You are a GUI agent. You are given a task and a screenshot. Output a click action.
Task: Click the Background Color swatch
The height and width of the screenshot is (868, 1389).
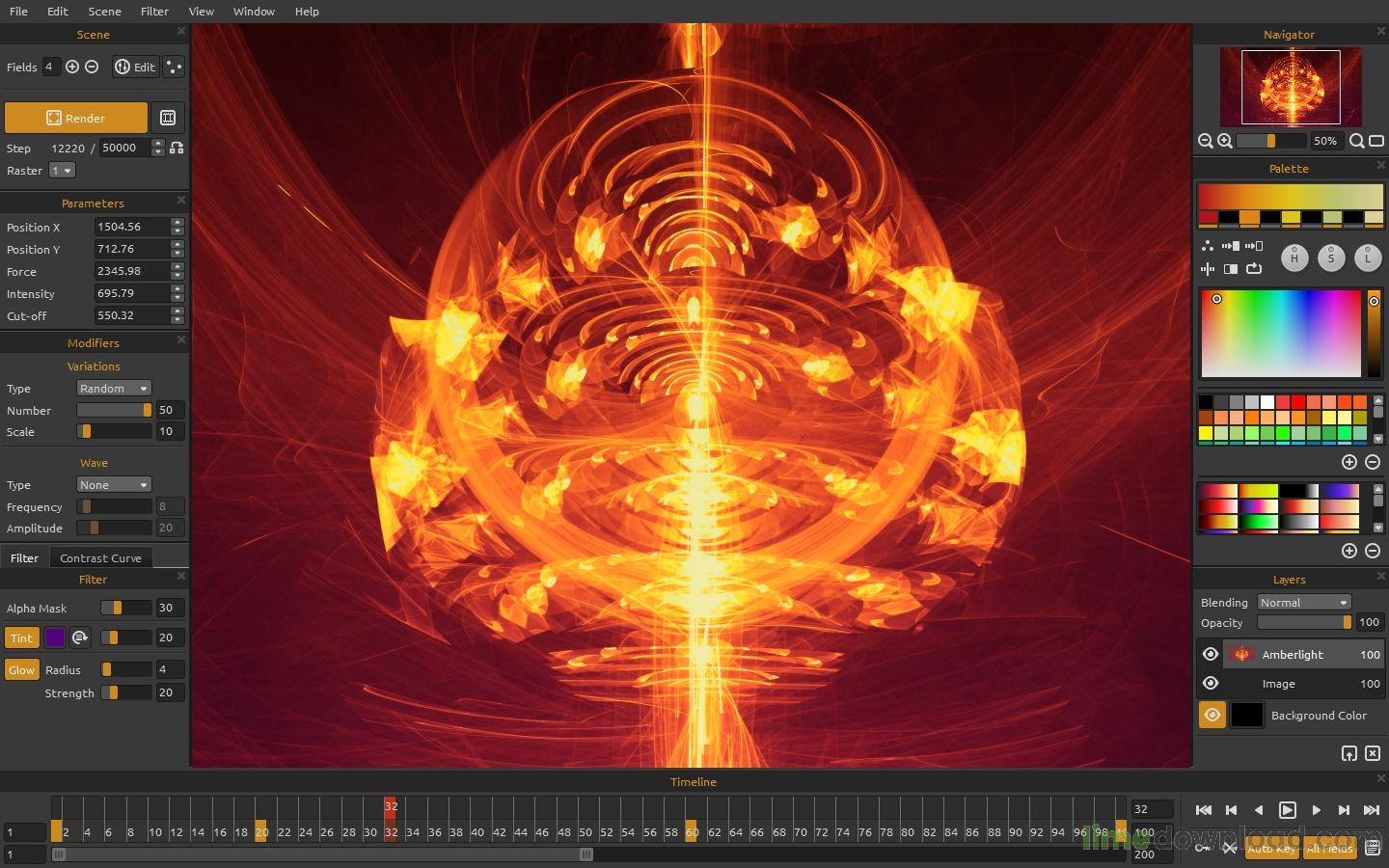[1247, 715]
